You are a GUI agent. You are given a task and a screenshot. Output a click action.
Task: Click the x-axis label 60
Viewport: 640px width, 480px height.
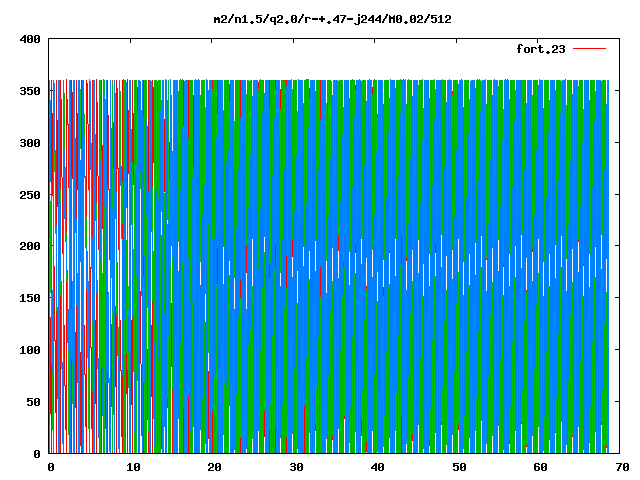pyautogui.click(x=541, y=467)
